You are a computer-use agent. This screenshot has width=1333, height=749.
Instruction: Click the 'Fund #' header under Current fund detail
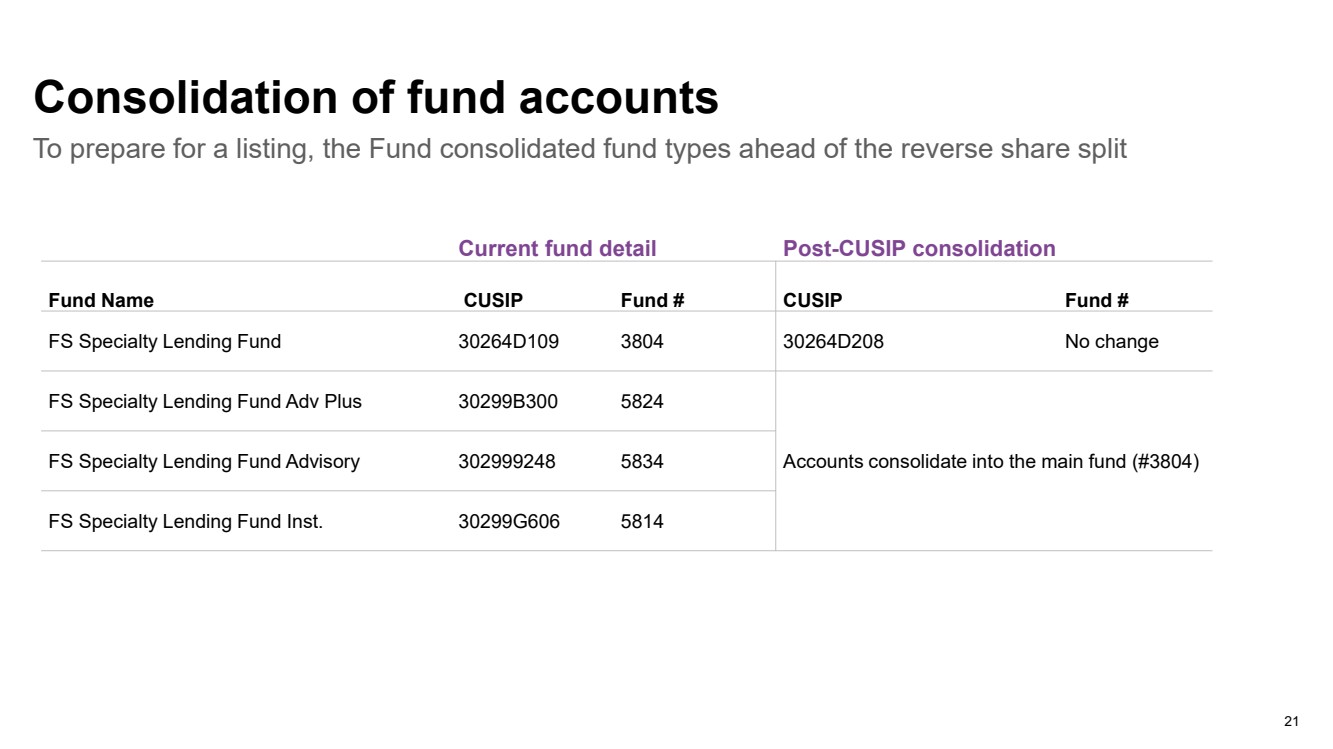(652, 300)
